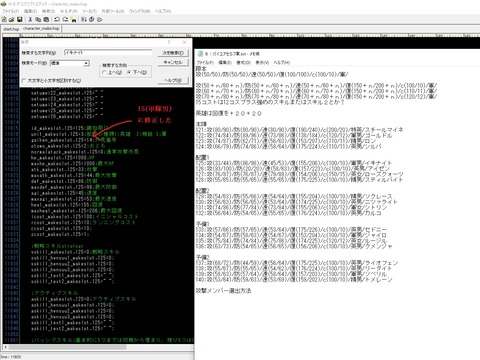Screen dimensions: 480x360
Task: Open the ツール(T) menu
Action: [x=89, y=11]
